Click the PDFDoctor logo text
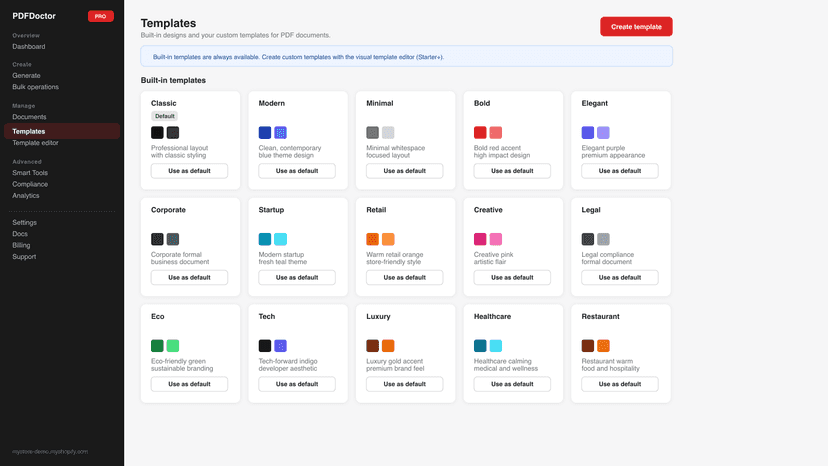Image resolution: width=828 pixels, height=466 pixels. (34, 16)
